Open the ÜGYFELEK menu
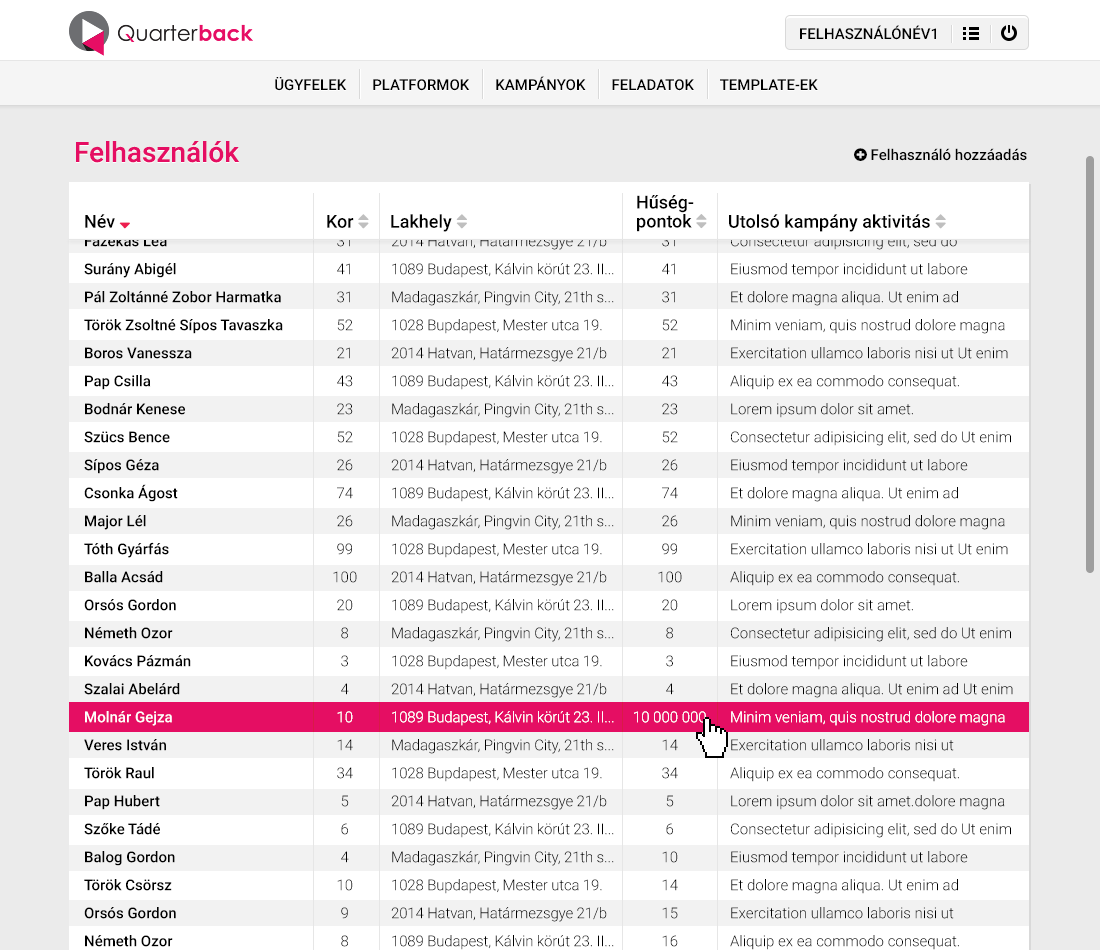The width and height of the screenshot is (1100, 950). 310,85
